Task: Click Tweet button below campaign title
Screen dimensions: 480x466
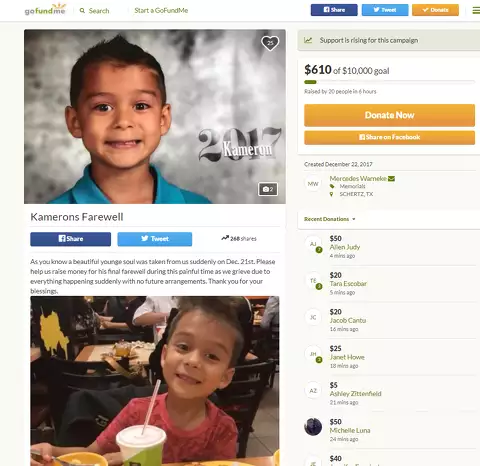Action: click(x=155, y=239)
